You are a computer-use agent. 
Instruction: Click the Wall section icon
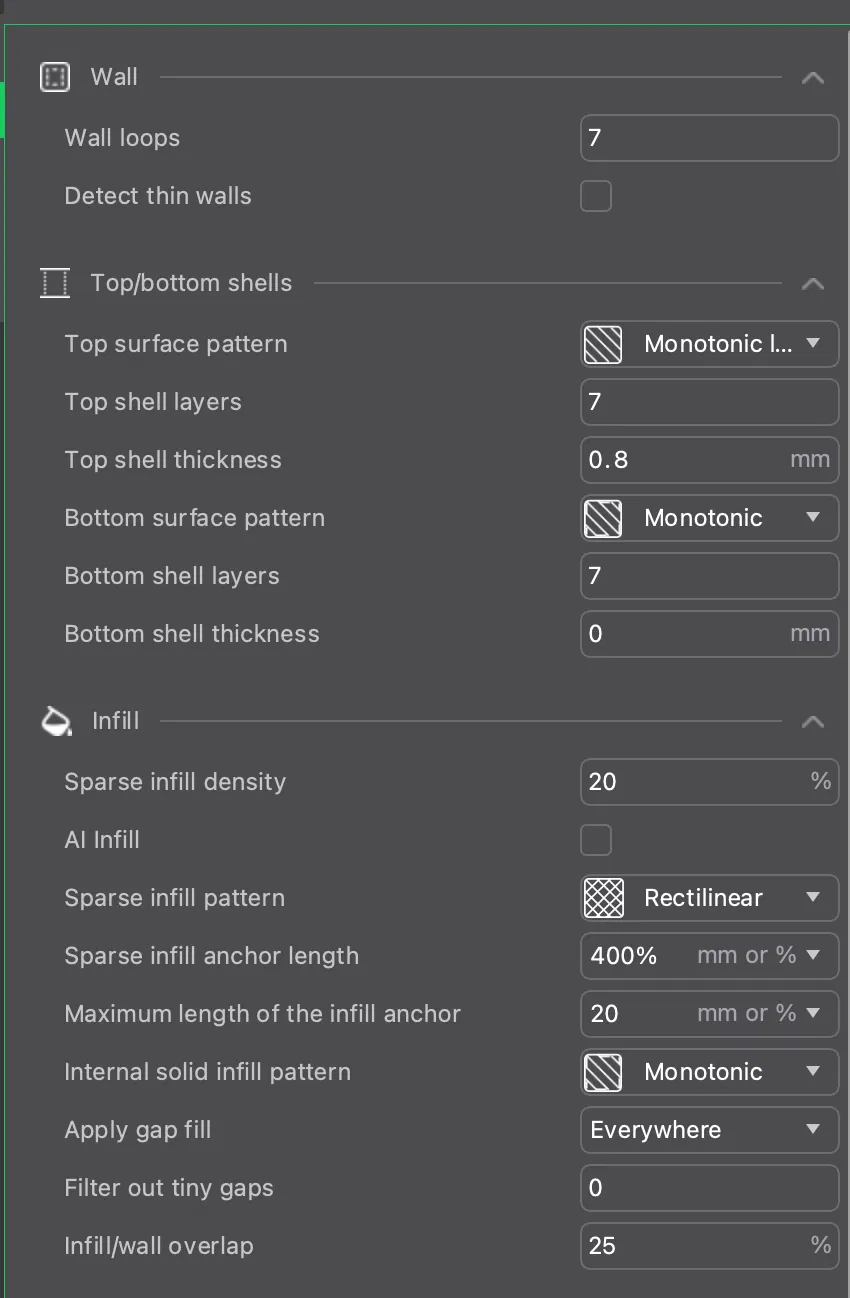coord(54,77)
